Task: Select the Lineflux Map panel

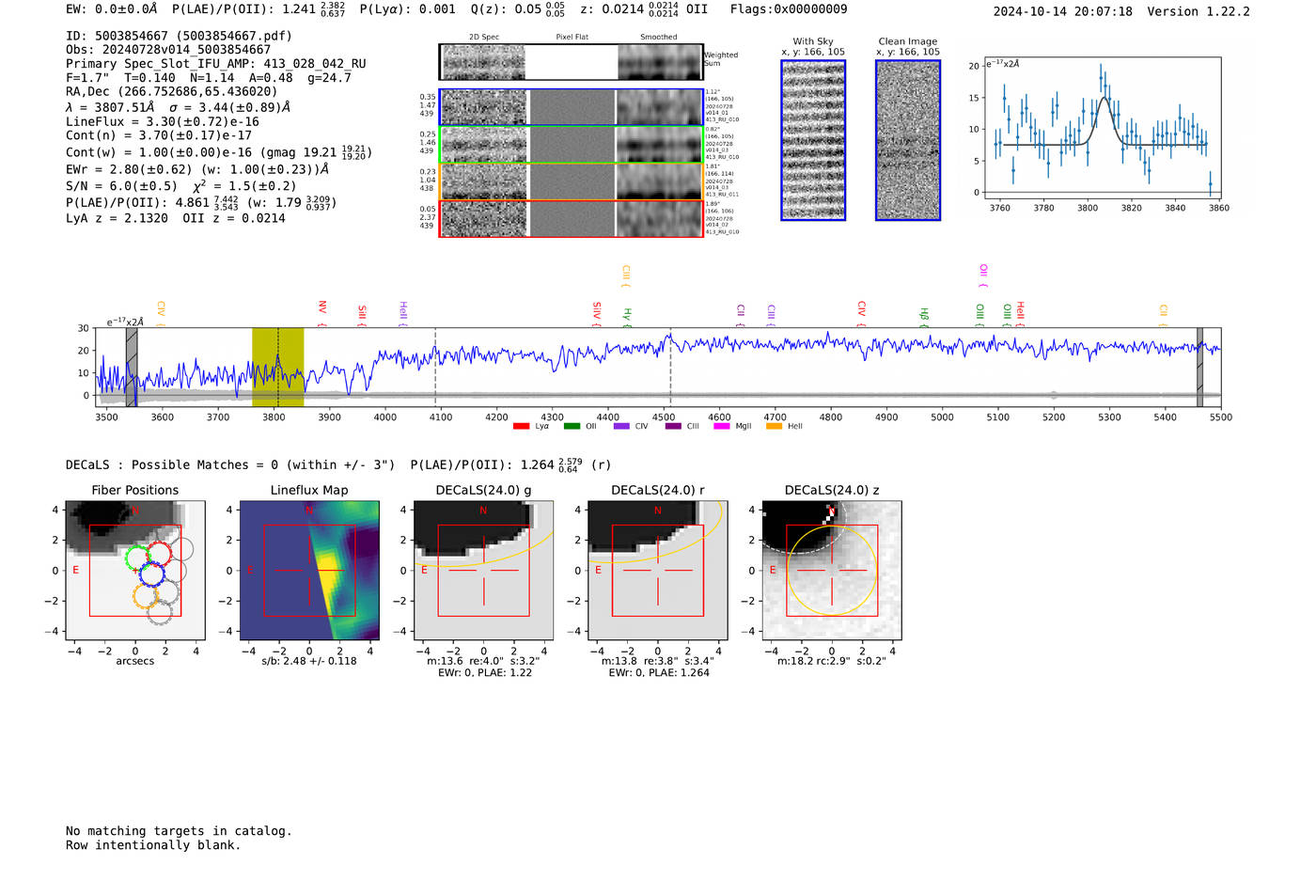Action: tap(309, 570)
